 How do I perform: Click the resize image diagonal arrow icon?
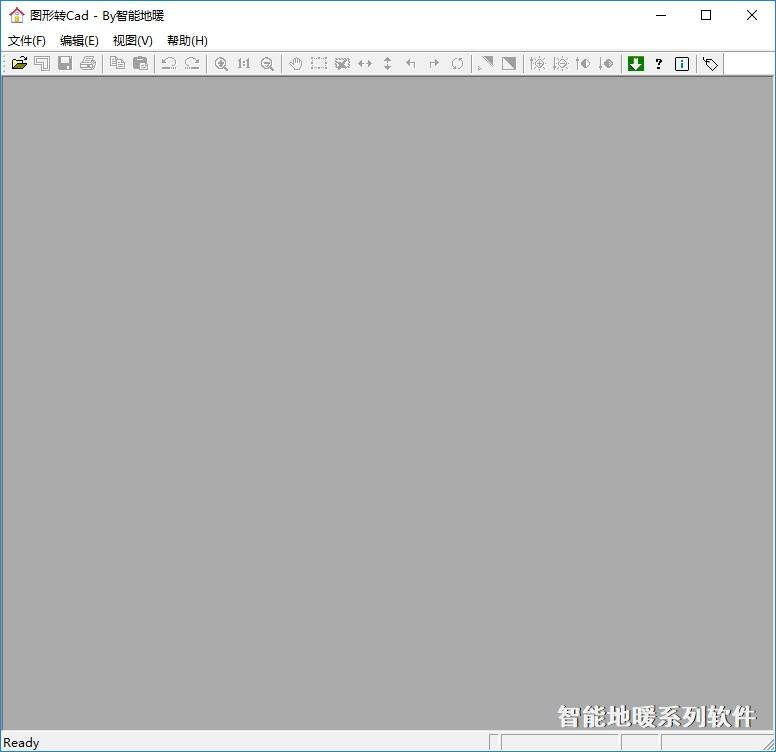(x=485, y=63)
